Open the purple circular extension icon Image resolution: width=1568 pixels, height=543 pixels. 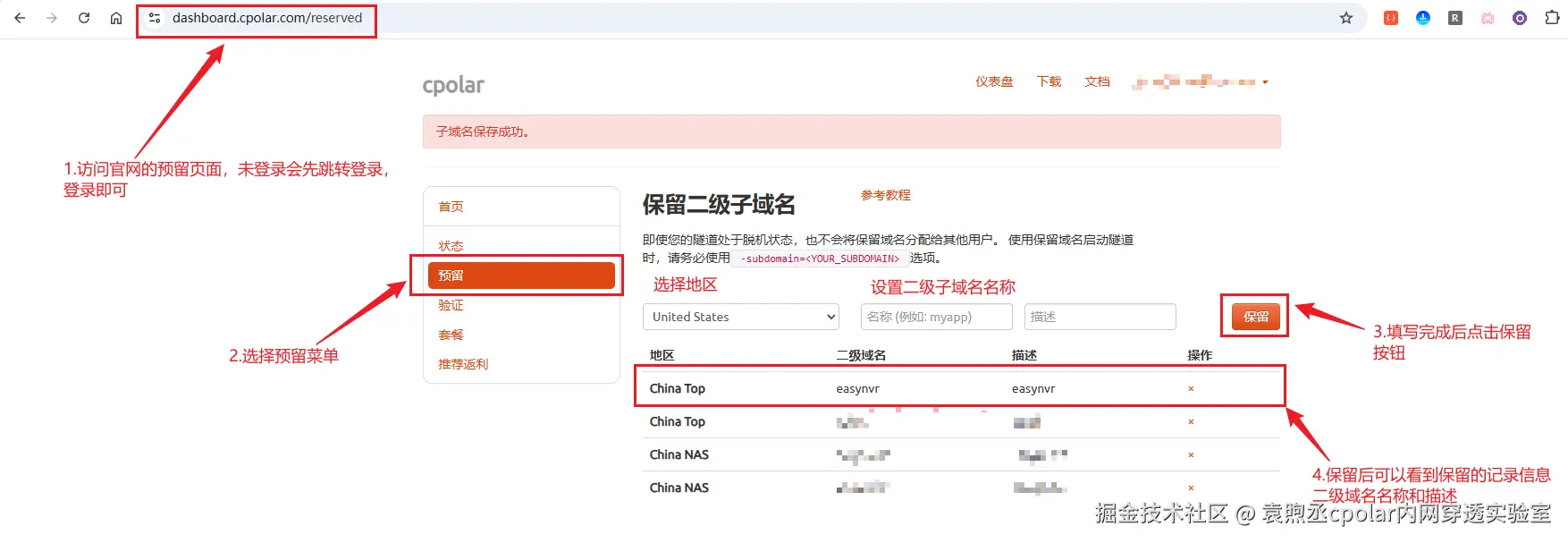pyautogui.click(x=1520, y=18)
